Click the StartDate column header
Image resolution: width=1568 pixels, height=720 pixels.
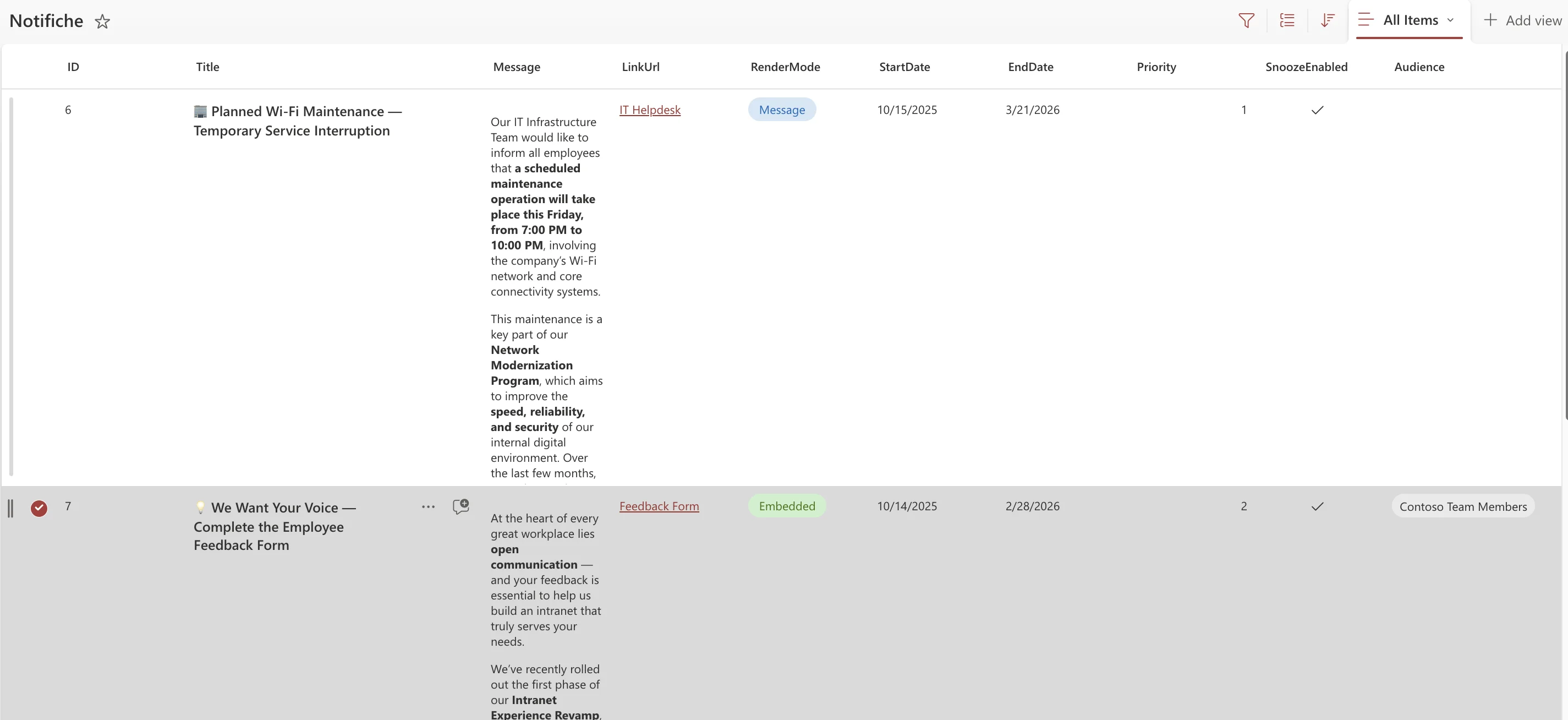[904, 67]
